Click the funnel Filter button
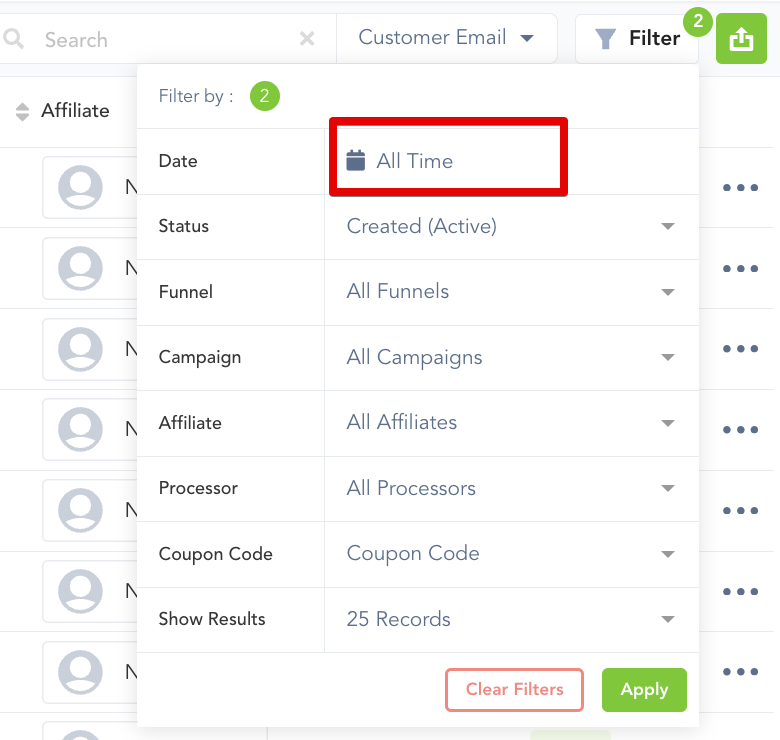 click(x=637, y=39)
